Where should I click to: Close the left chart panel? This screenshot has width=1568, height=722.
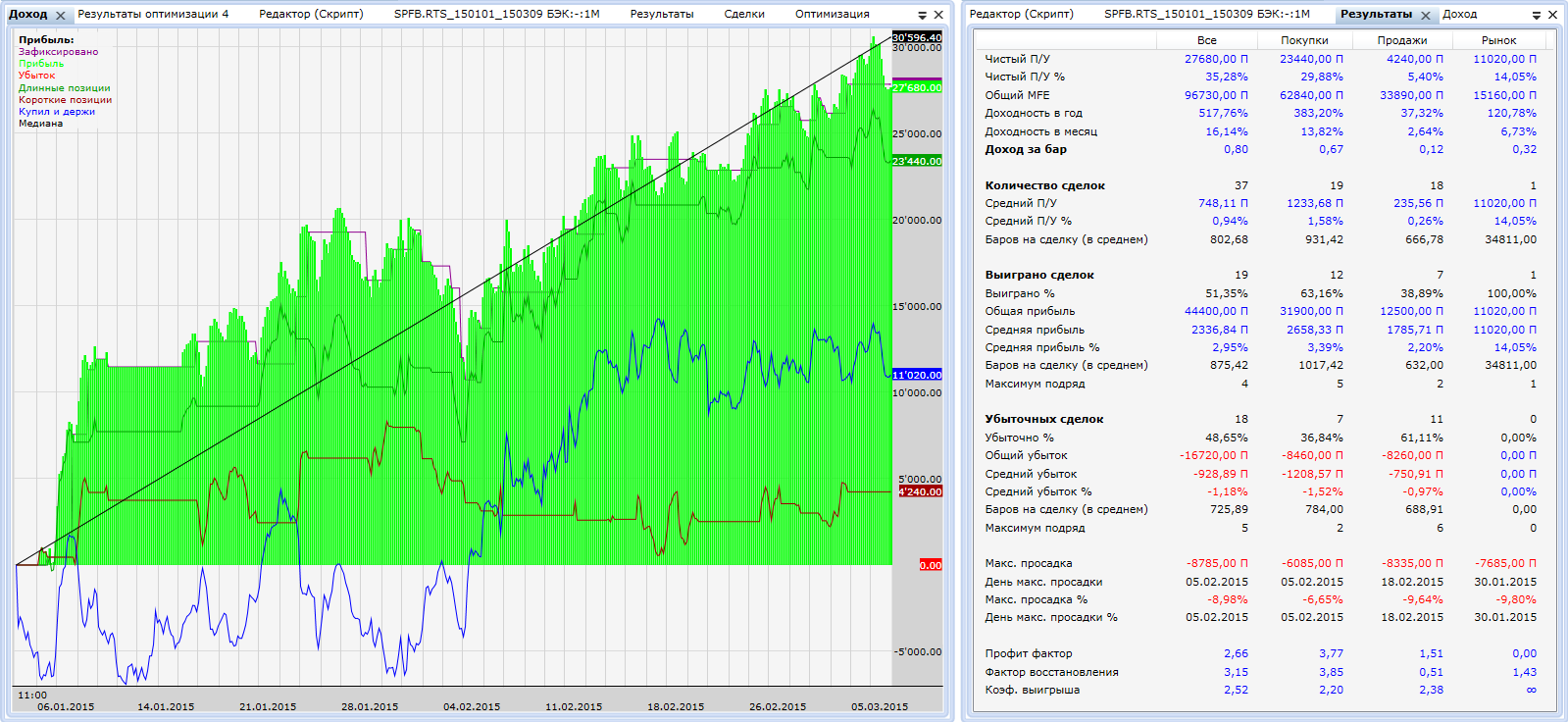[x=938, y=15]
